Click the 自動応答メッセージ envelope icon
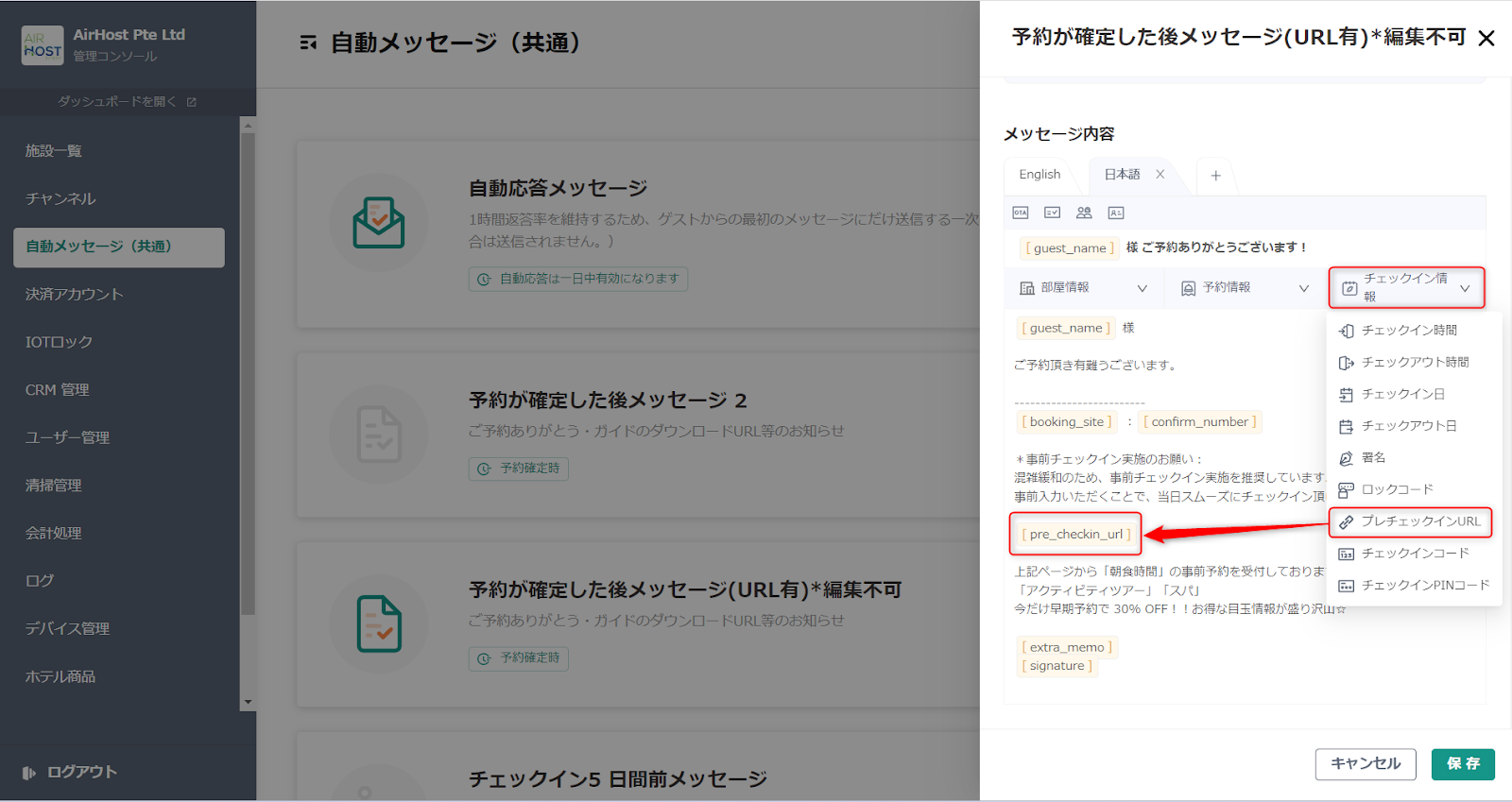The width and height of the screenshot is (1512, 802). (379, 223)
